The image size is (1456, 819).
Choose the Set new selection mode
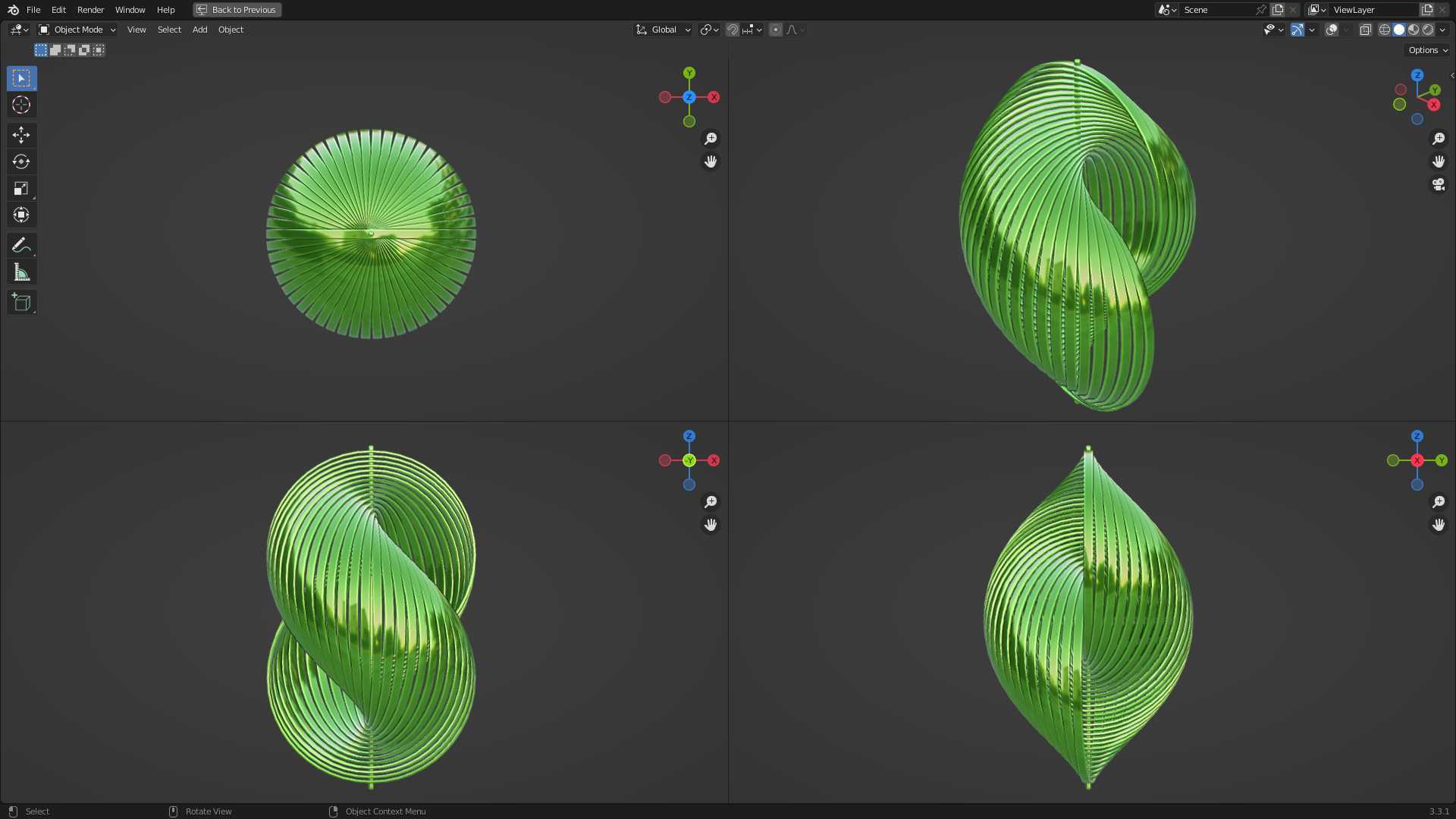41,50
